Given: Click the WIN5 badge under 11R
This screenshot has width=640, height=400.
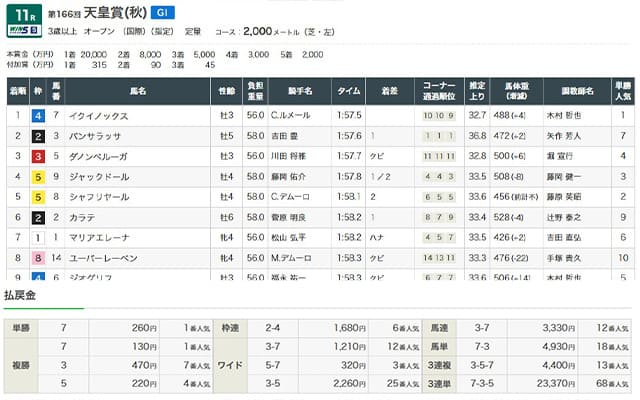Looking at the screenshot, I should click(x=24, y=31).
